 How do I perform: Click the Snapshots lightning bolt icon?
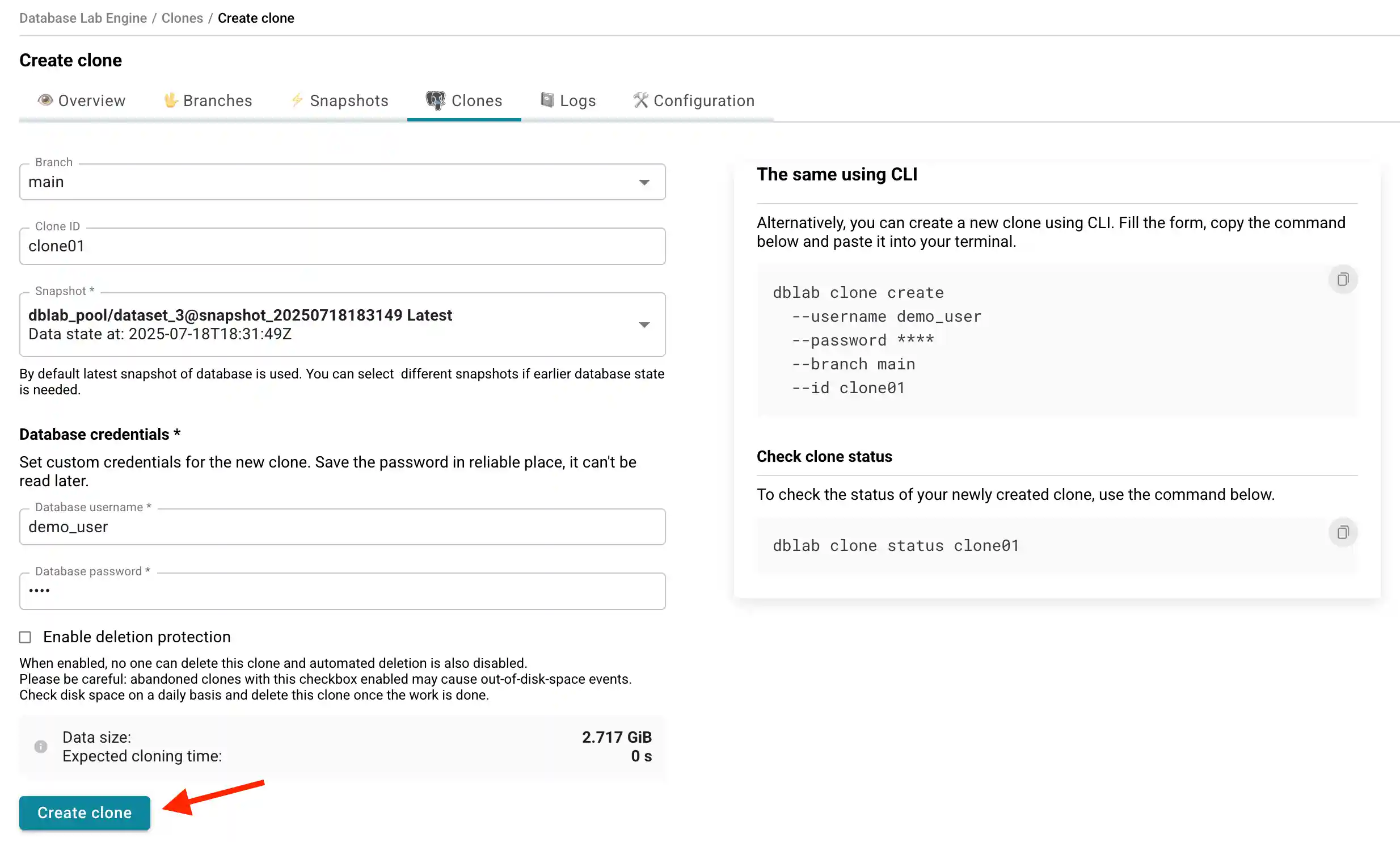(x=297, y=100)
